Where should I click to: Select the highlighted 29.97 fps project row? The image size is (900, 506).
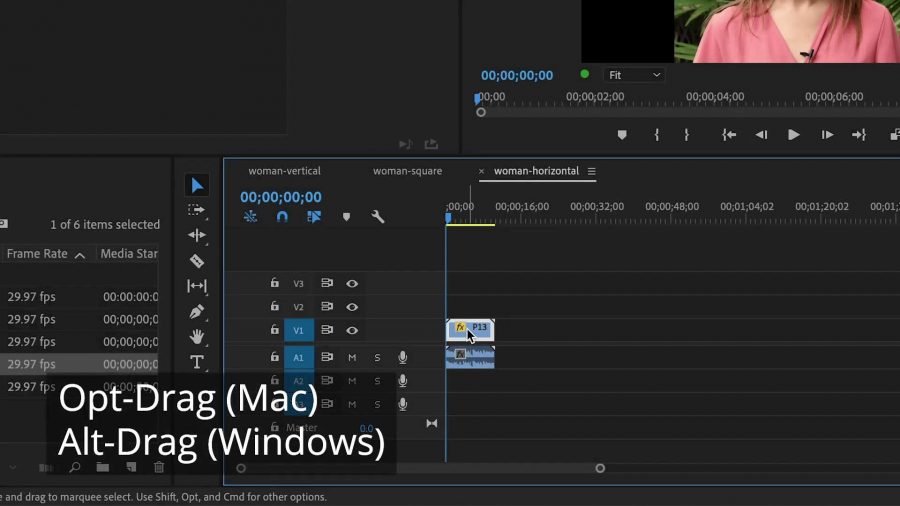tap(79, 364)
